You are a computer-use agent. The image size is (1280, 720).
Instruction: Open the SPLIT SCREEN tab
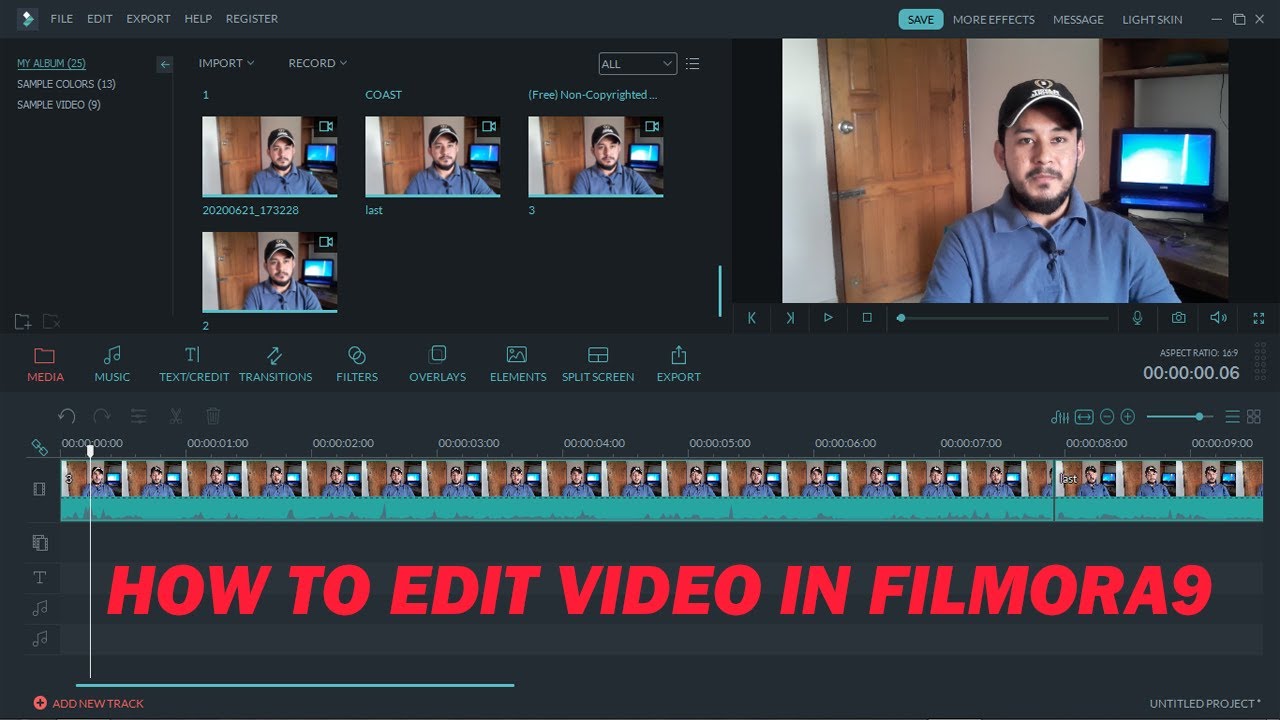click(598, 364)
